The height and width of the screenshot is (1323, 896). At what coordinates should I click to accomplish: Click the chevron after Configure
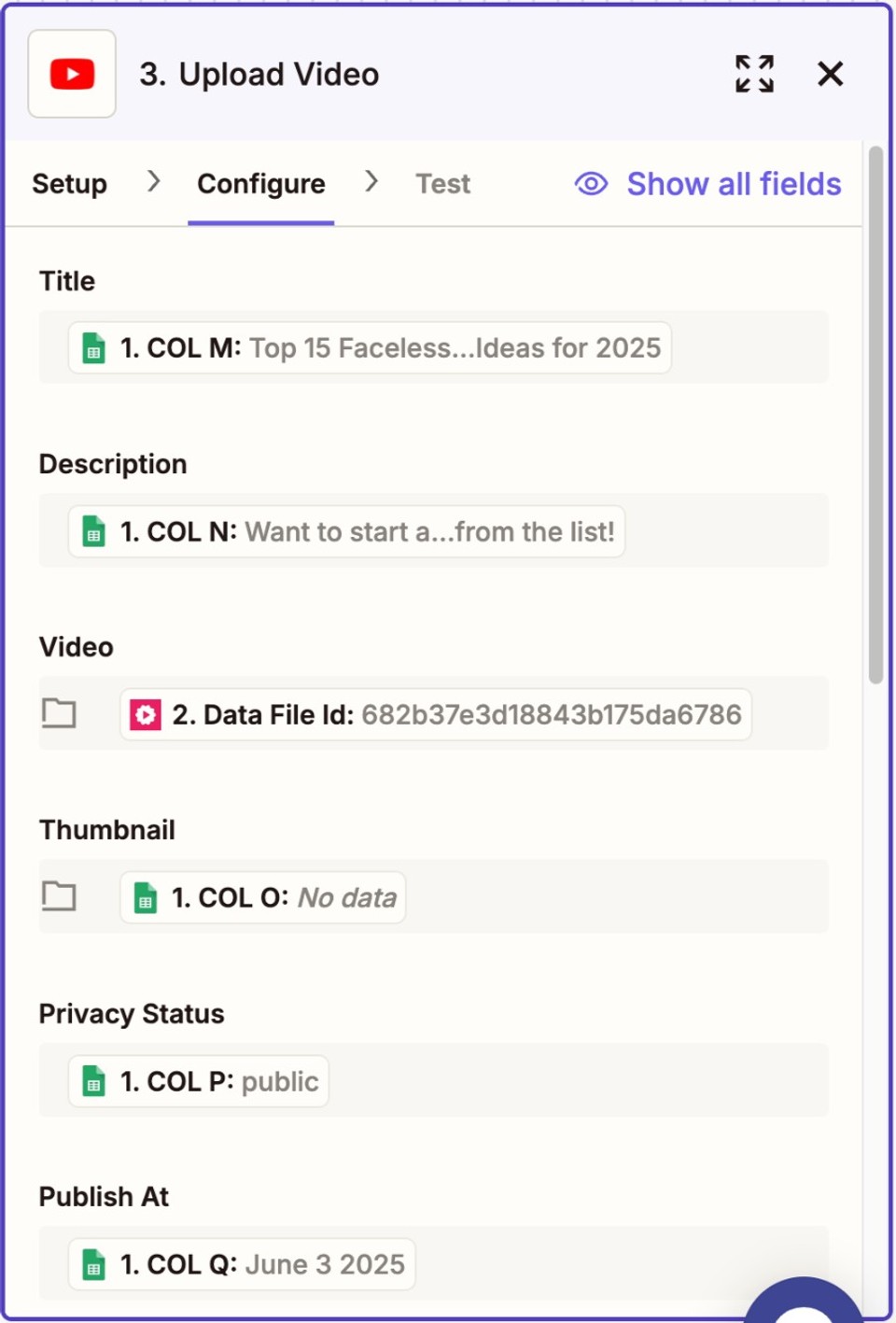pos(371,181)
